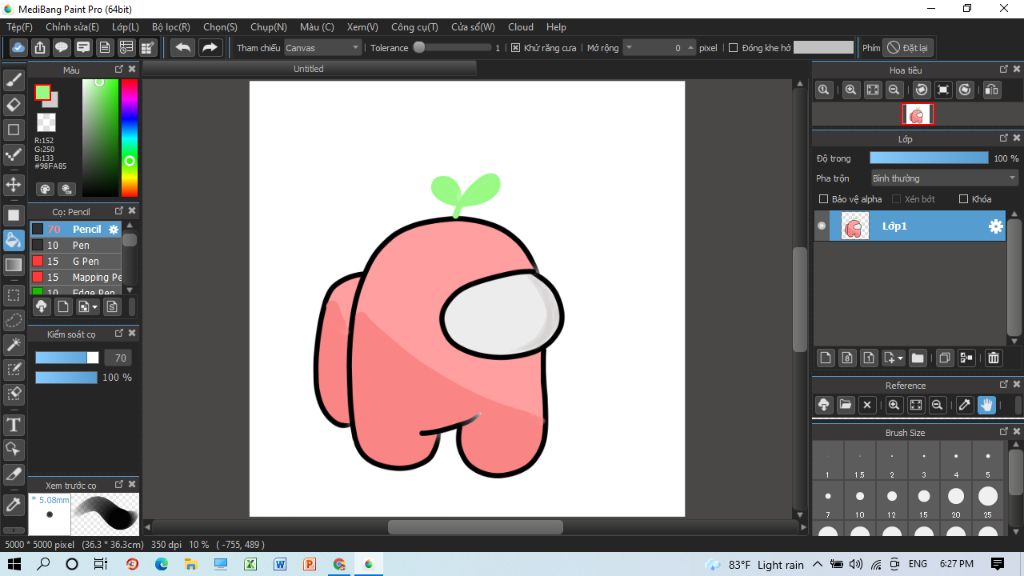Adjust the Tolerance slider

pos(453,48)
